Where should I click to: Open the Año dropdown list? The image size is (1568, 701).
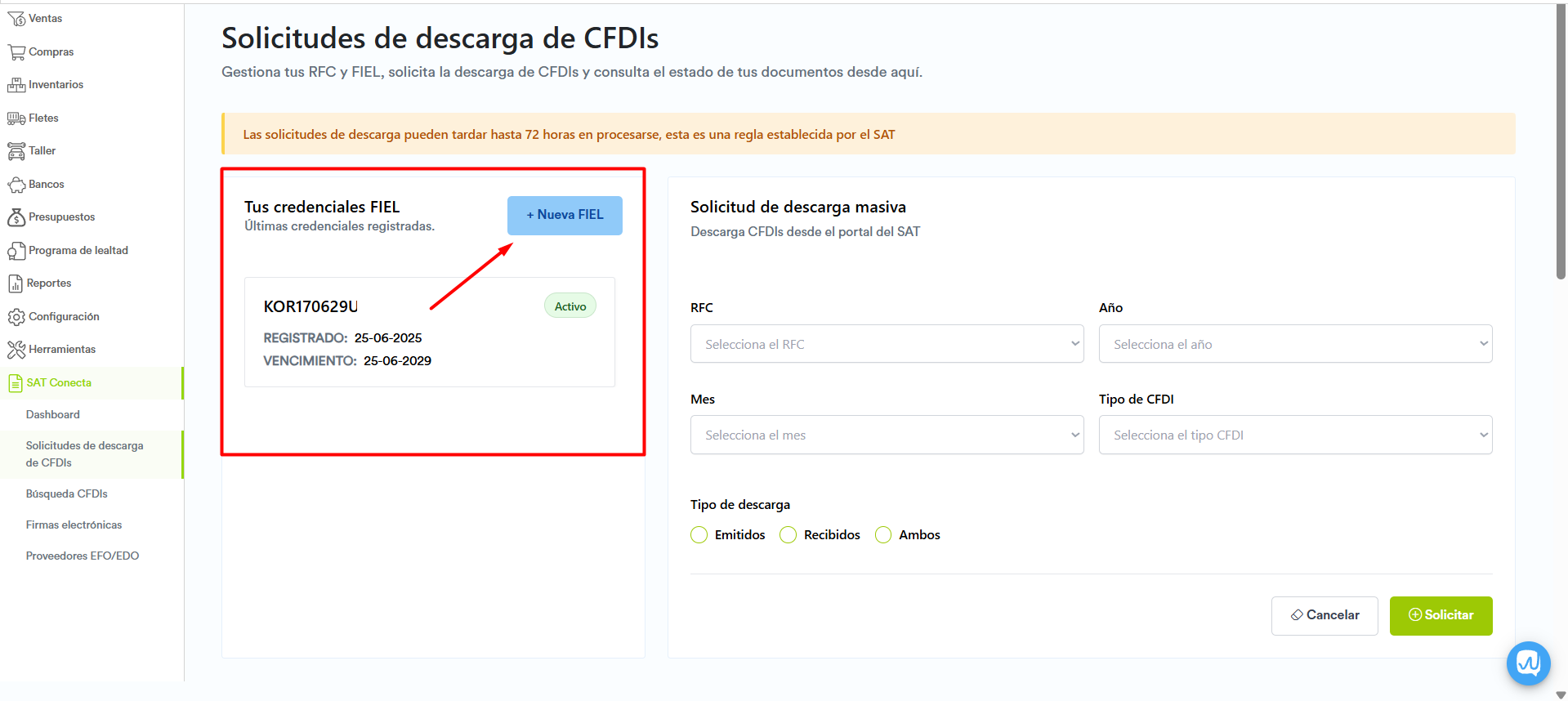click(x=1295, y=344)
